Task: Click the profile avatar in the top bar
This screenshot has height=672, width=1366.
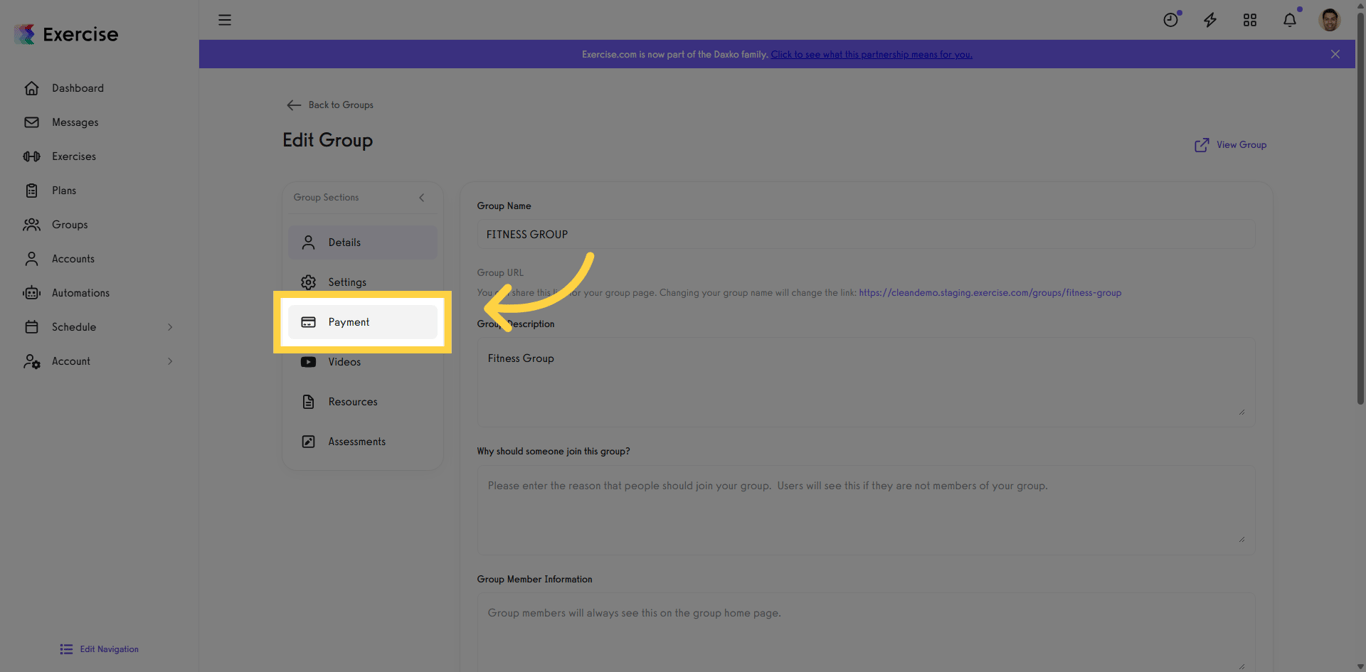Action: click(x=1329, y=19)
